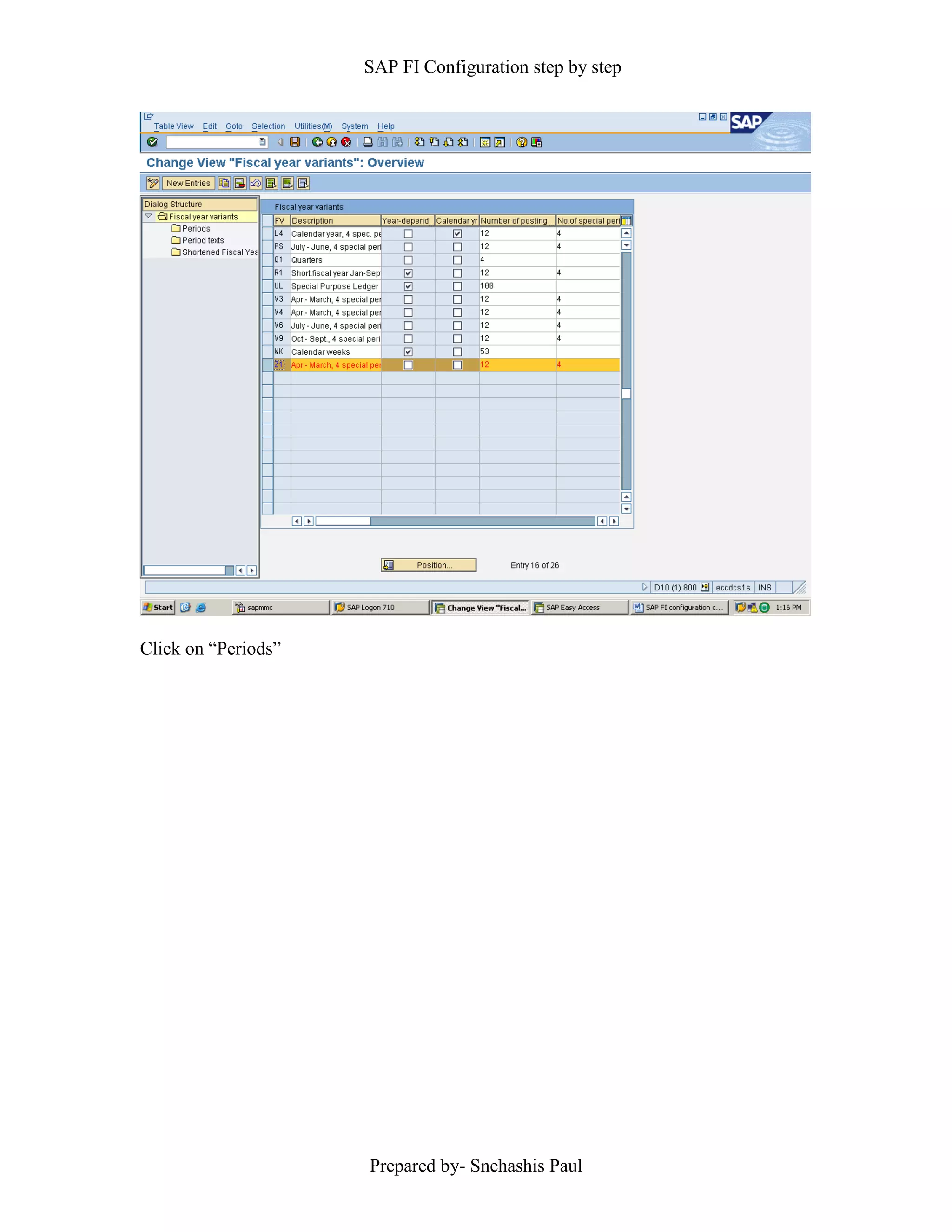Open the Periods folder
The height and width of the screenshot is (1232, 952).
(191, 228)
